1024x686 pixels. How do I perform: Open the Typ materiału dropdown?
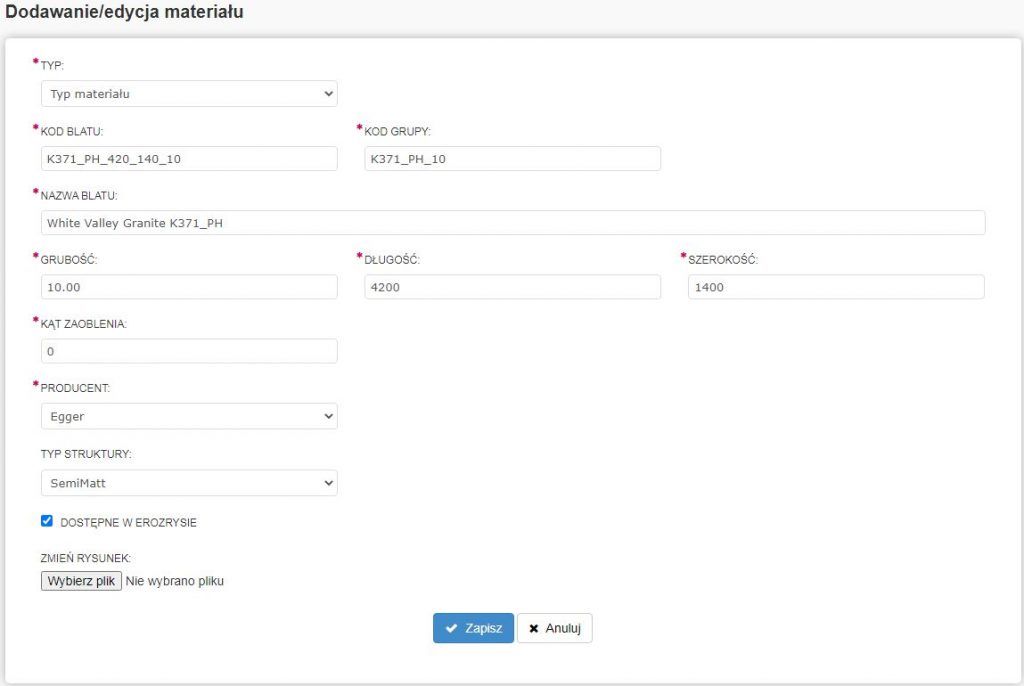point(189,94)
